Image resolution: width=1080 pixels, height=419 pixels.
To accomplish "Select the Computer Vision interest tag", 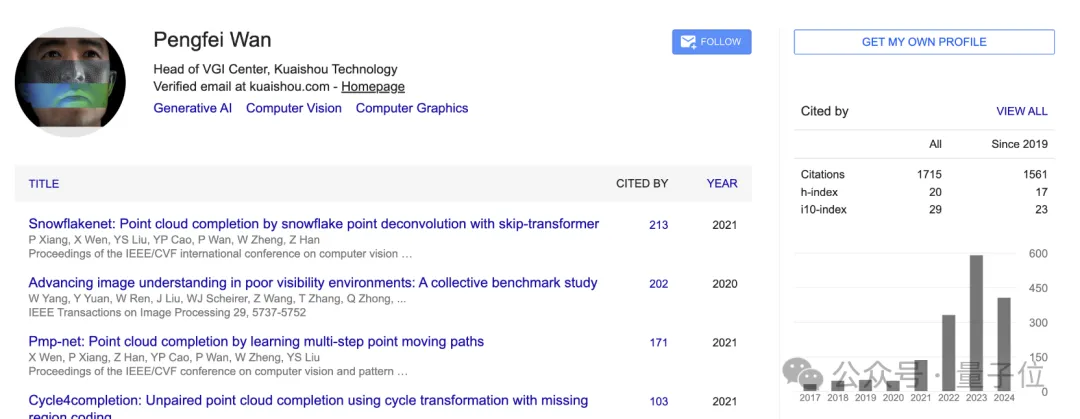I will tap(294, 108).
